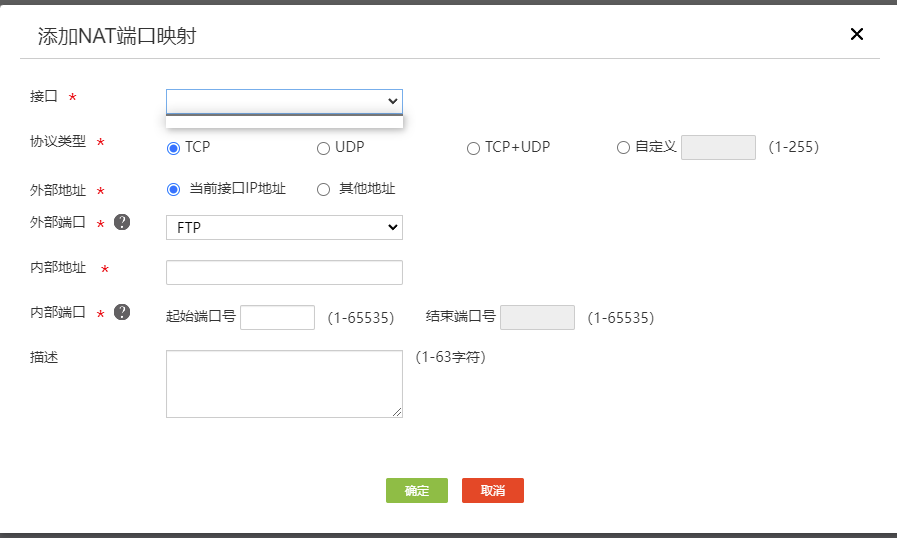This screenshot has width=897, height=538.
Task: Click the 确定 button
Action: pyautogui.click(x=417, y=490)
